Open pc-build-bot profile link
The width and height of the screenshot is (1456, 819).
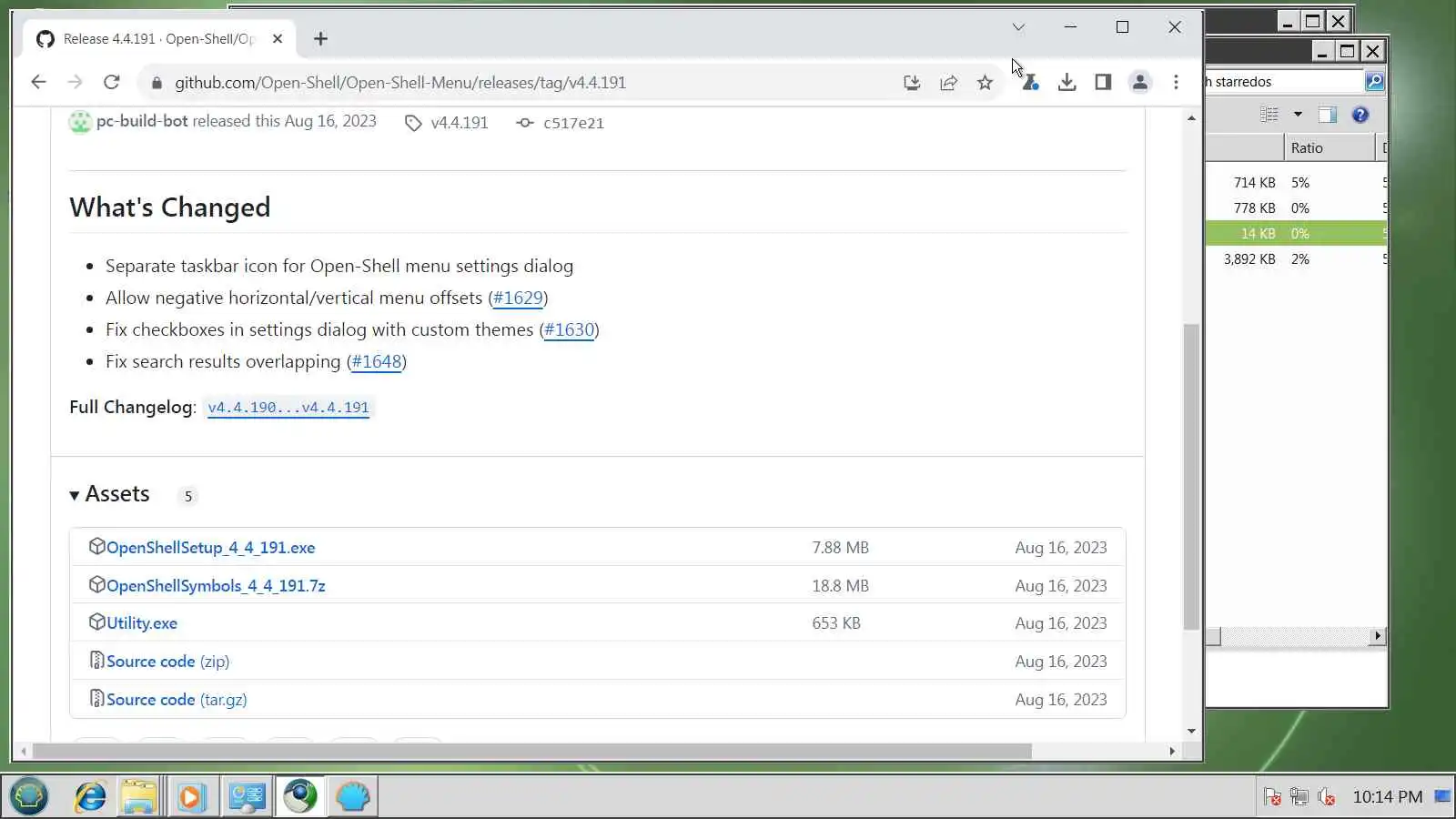click(x=142, y=121)
